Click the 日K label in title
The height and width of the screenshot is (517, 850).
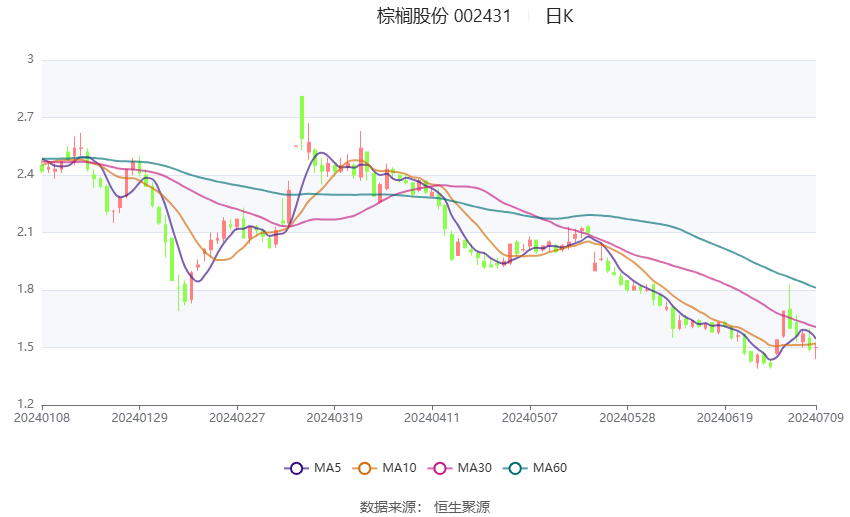coord(559,16)
